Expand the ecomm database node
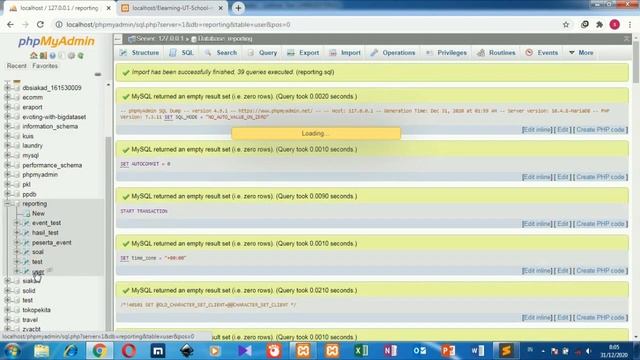This screenshot has width=640, height=360. point(7,97)
